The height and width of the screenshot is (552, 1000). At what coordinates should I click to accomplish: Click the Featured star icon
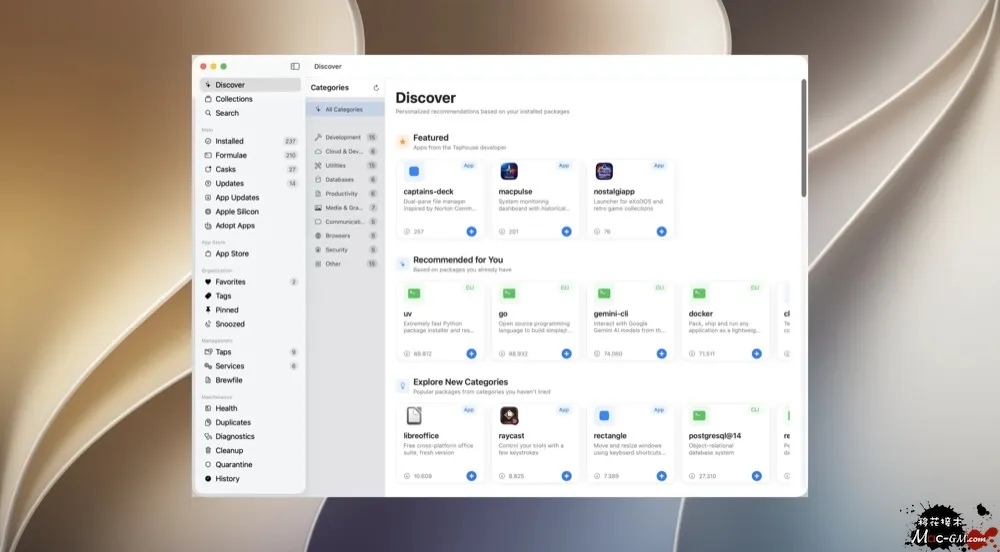[x=402, y=142]
